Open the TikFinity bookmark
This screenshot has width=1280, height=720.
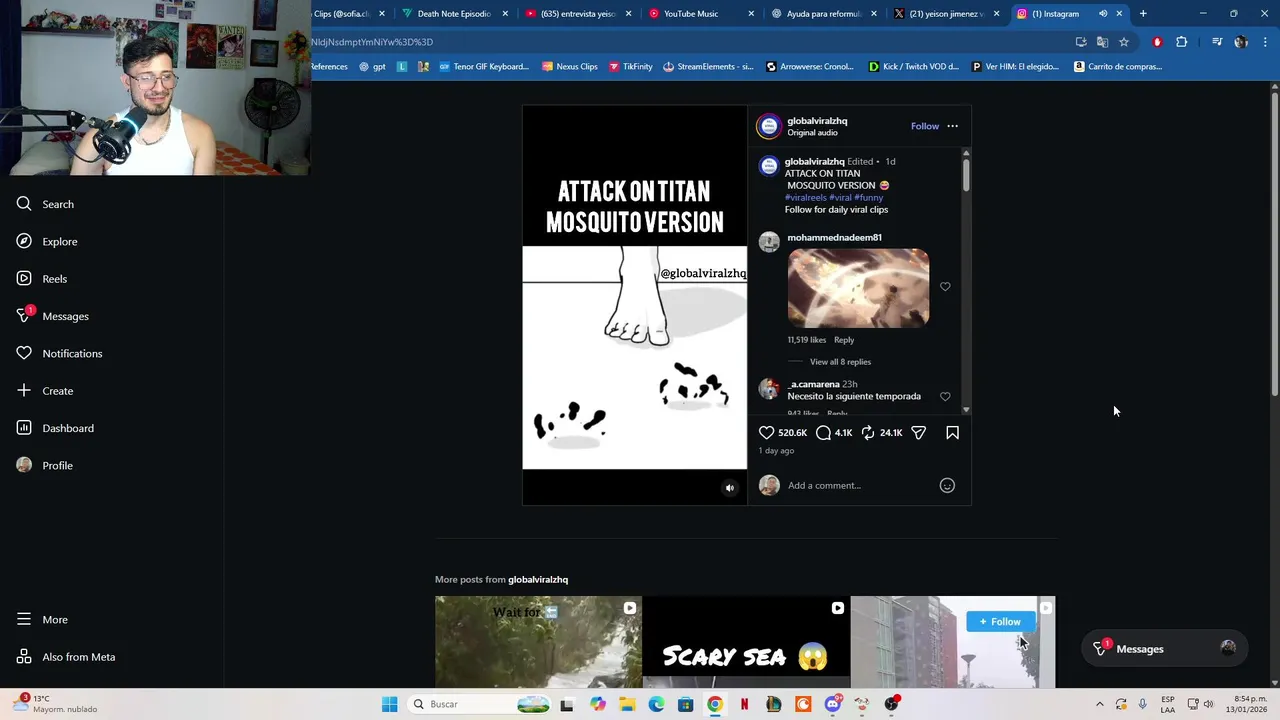click(x=631, y=67)
